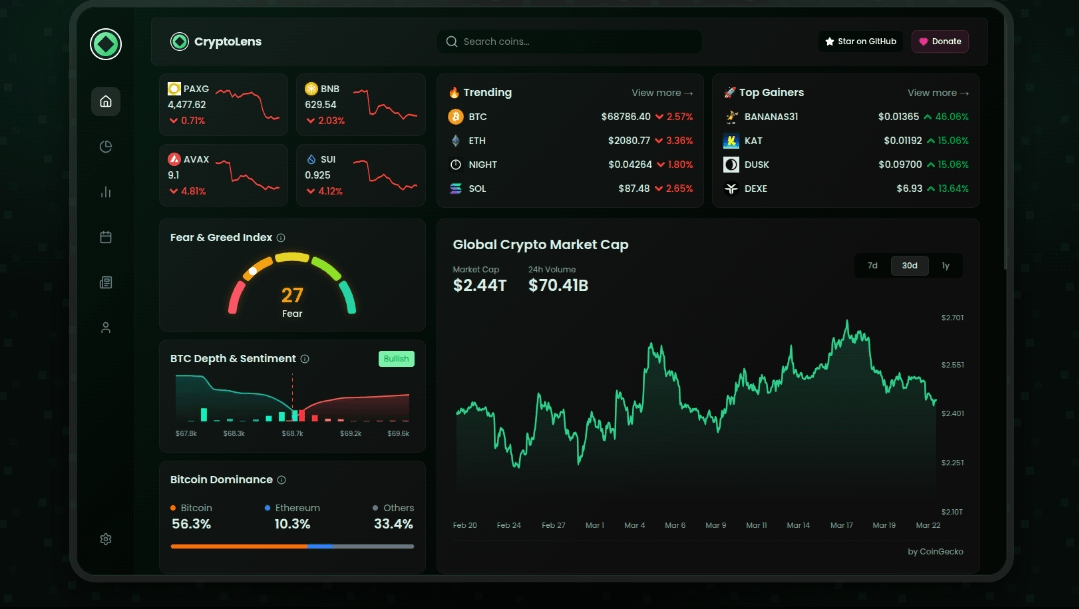Screen dimensions: 1079x609
Task: Click the Bitcoin Dominance progress bar
Action: [292, 546]
